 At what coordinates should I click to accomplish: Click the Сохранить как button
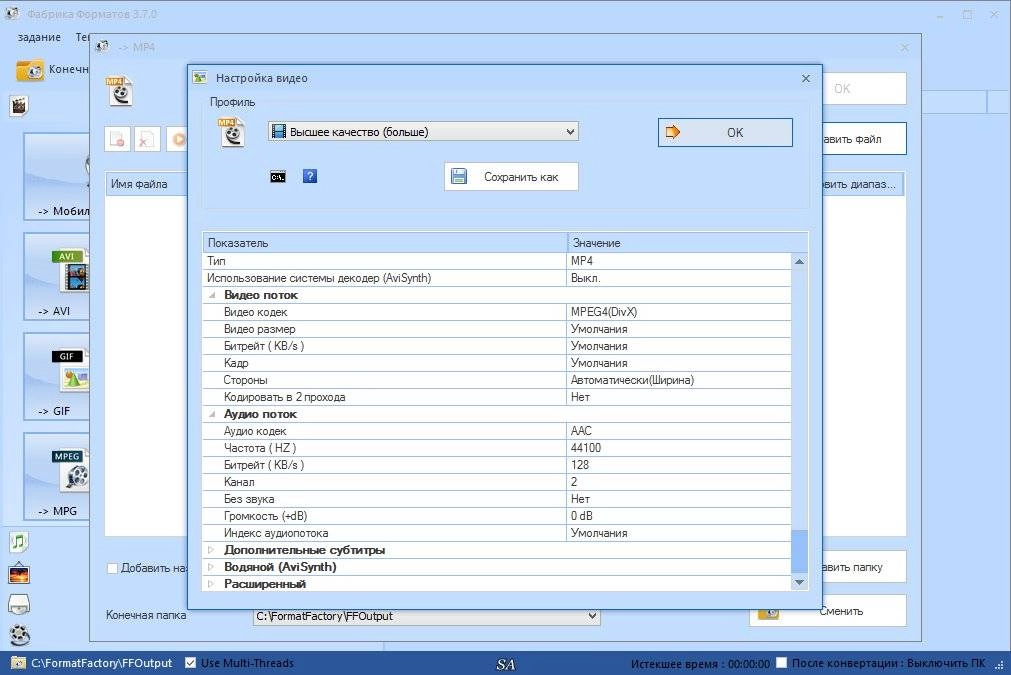[x=511, y=177]
